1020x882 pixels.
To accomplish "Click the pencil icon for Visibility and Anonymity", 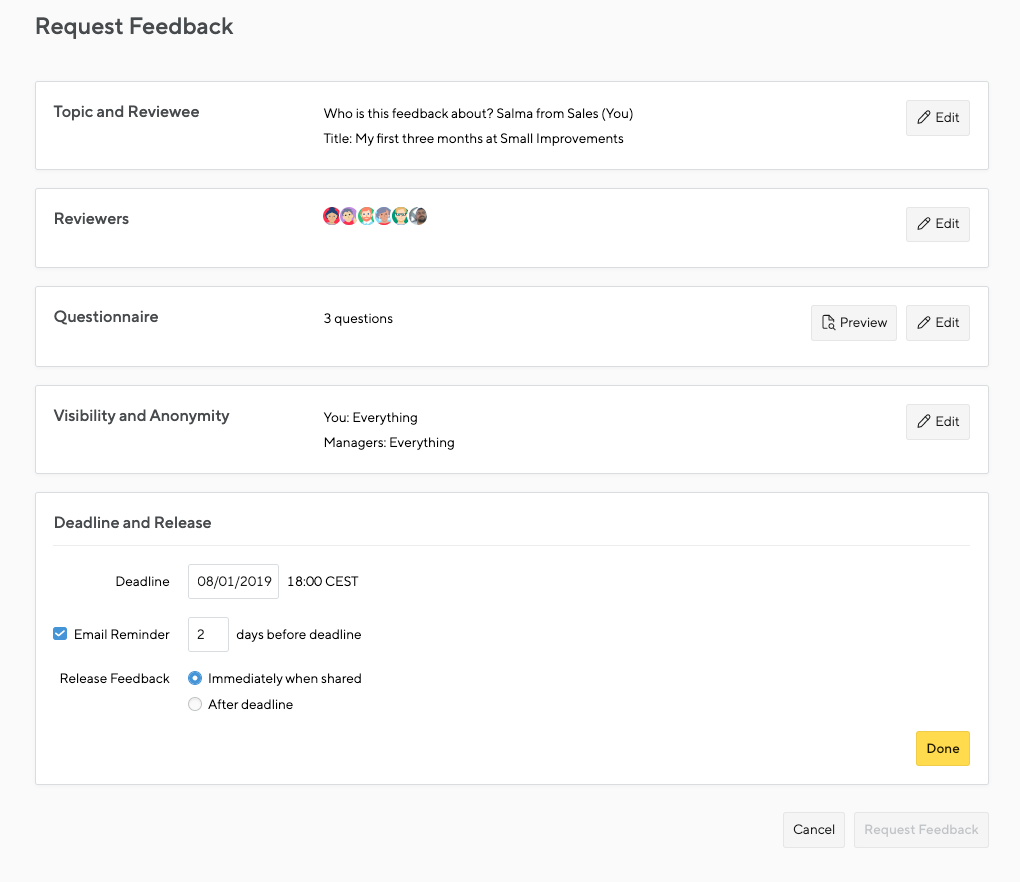I will coord(924,421).
